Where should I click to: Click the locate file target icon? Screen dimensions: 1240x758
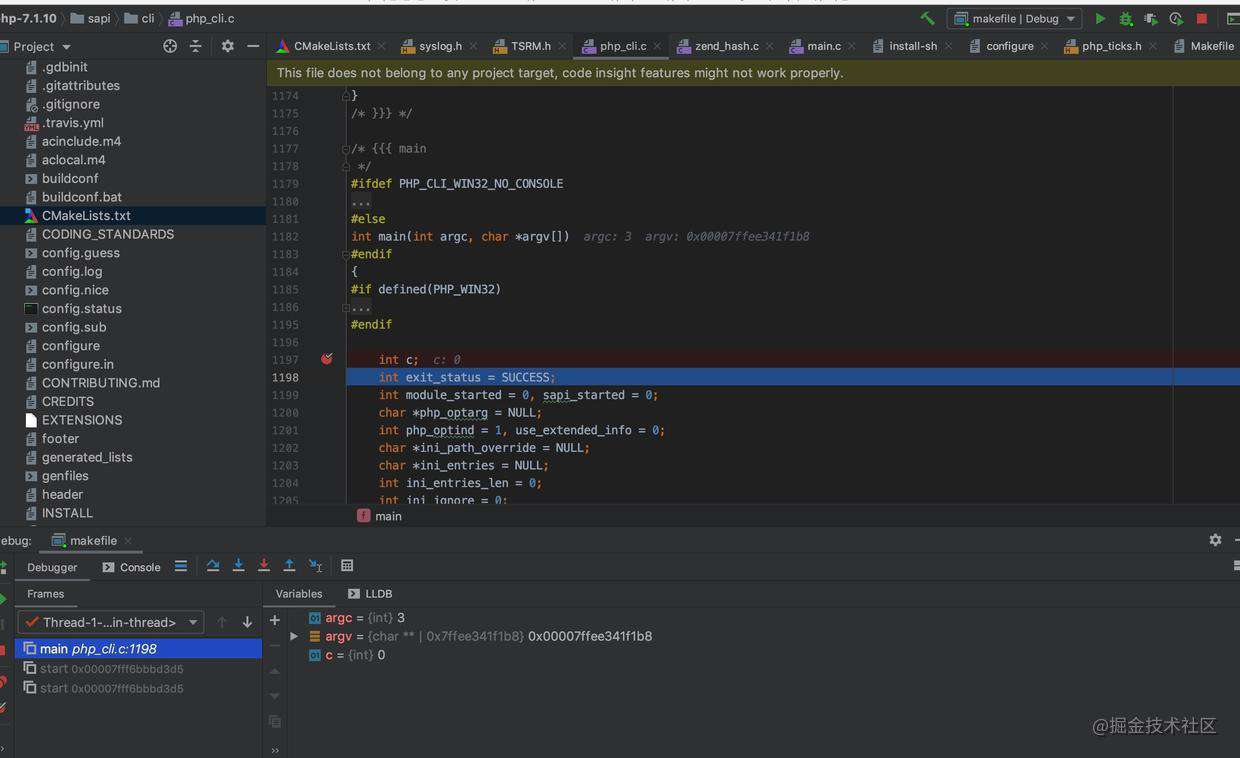[x=170, y=46]
